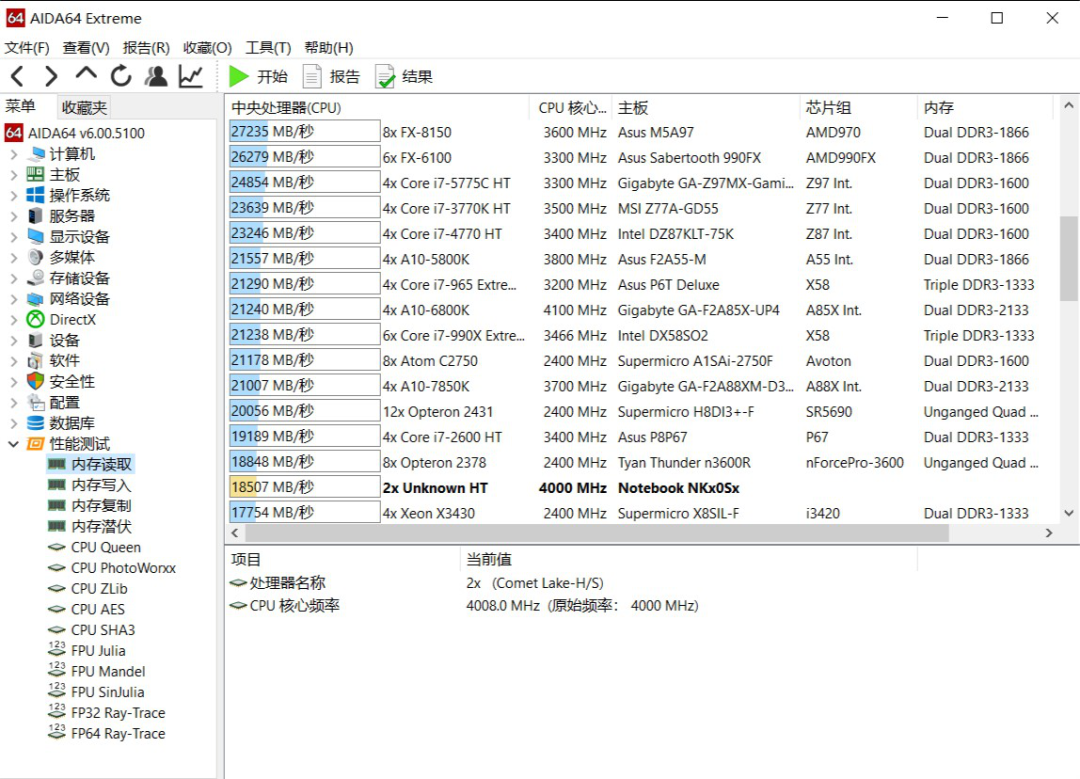1080x779 pixels.
Task: Click the up-level arrow toolbar icon
Action: pos(86,73)
